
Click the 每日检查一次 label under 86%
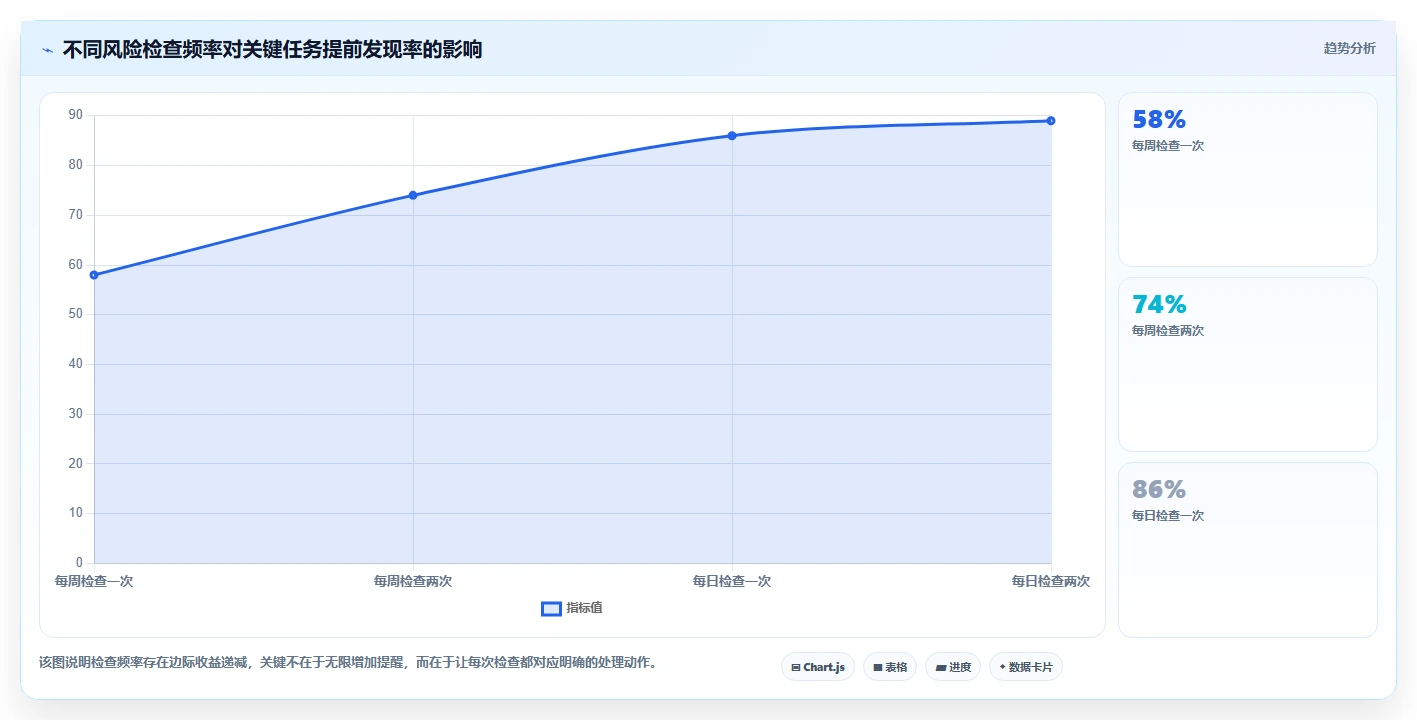coord(1168,516)
